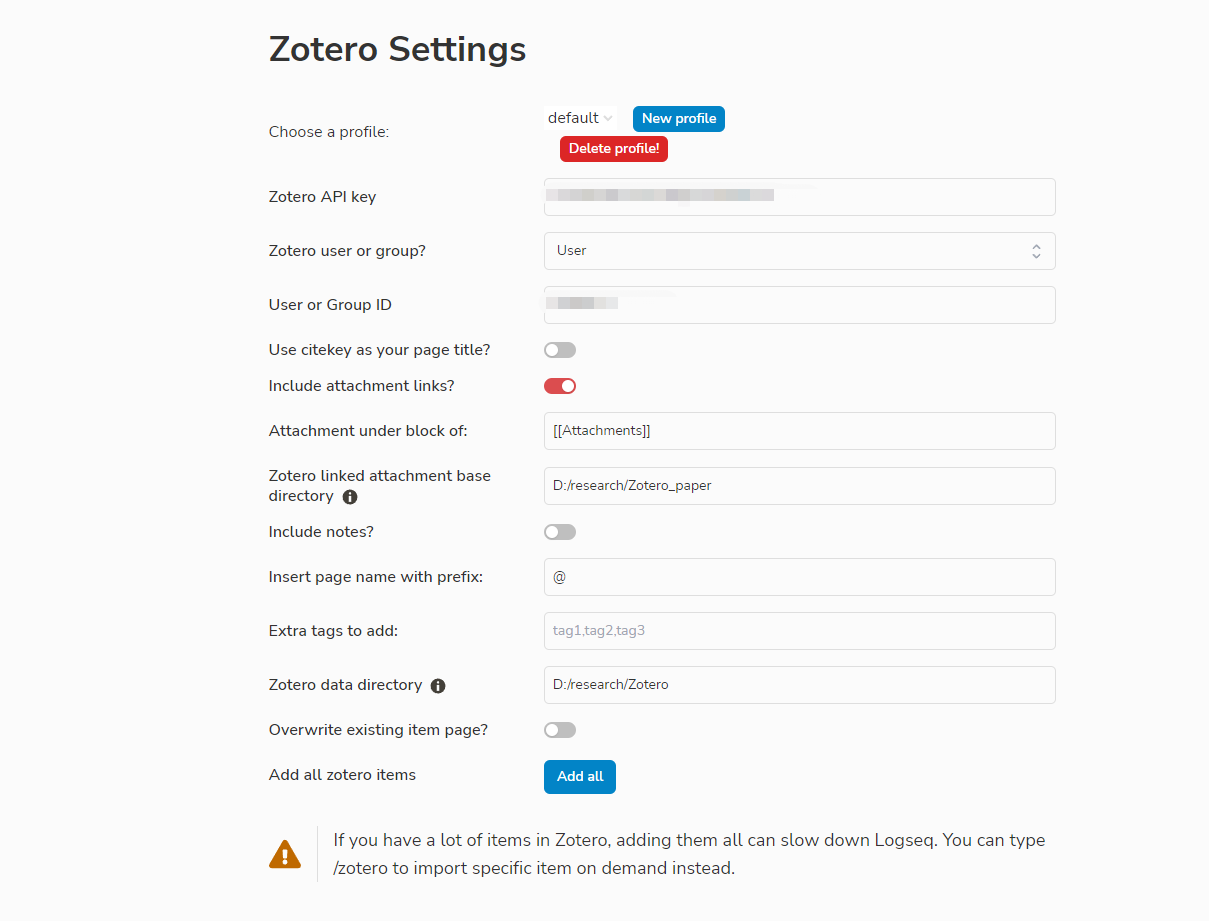Click the Zotero_paper base directory field
Viewport: 1209px width, 921px height.
[x=798, y=485]
